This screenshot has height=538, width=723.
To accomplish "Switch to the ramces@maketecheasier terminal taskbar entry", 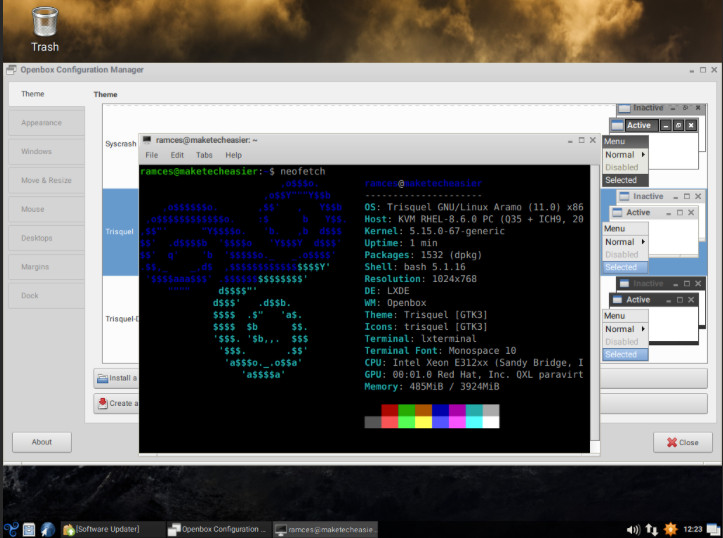I will click(x=326, y=529).
